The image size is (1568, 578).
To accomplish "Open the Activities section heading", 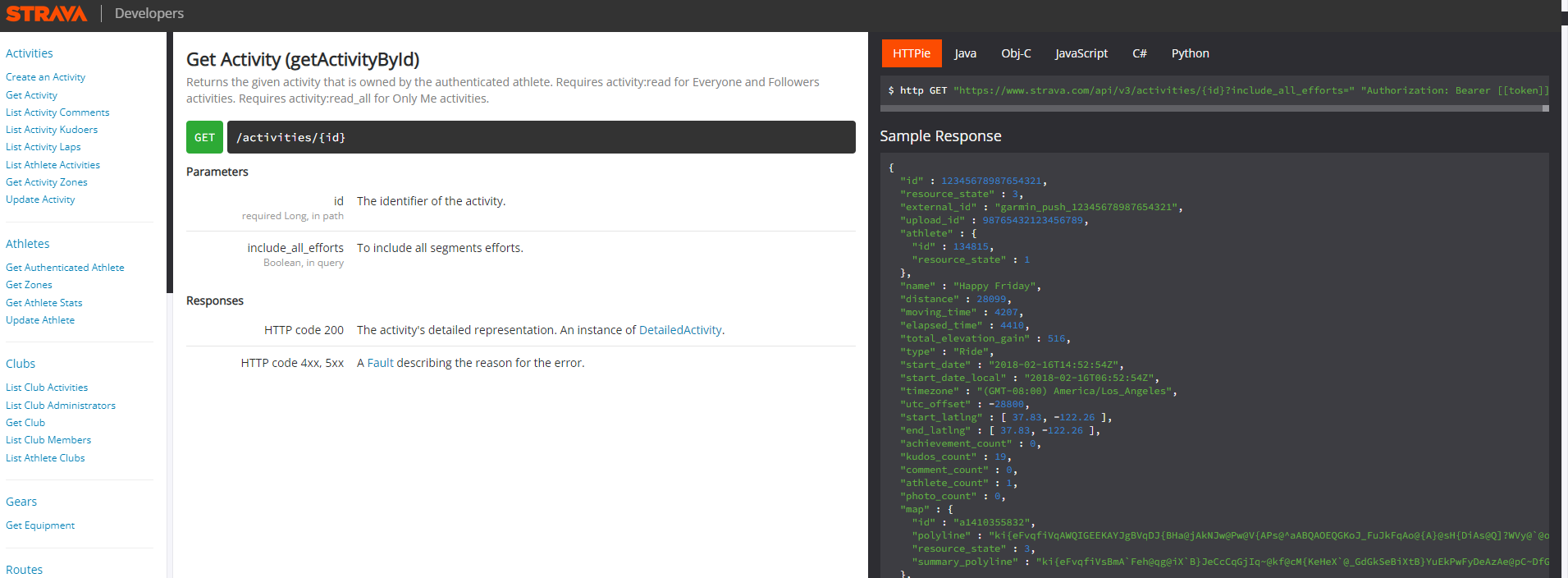I will [x=30, y=53].
